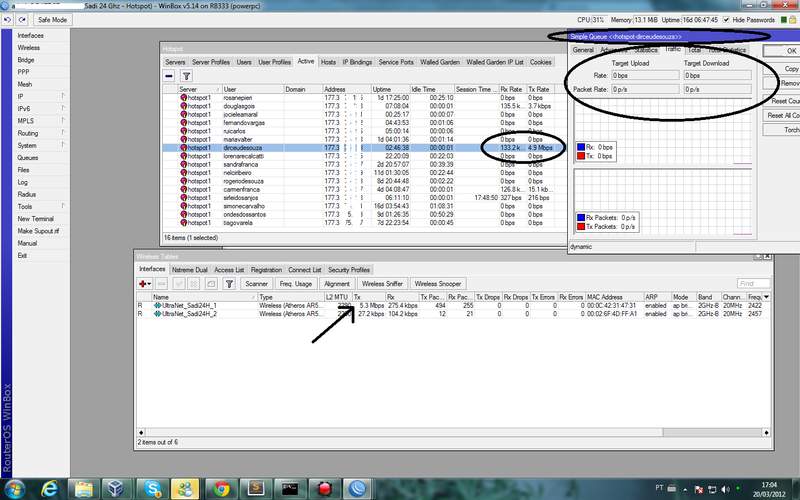Viewport: 800px width, 500px height.
Task: Open the Queues menu item
Action: click(28, 158)
